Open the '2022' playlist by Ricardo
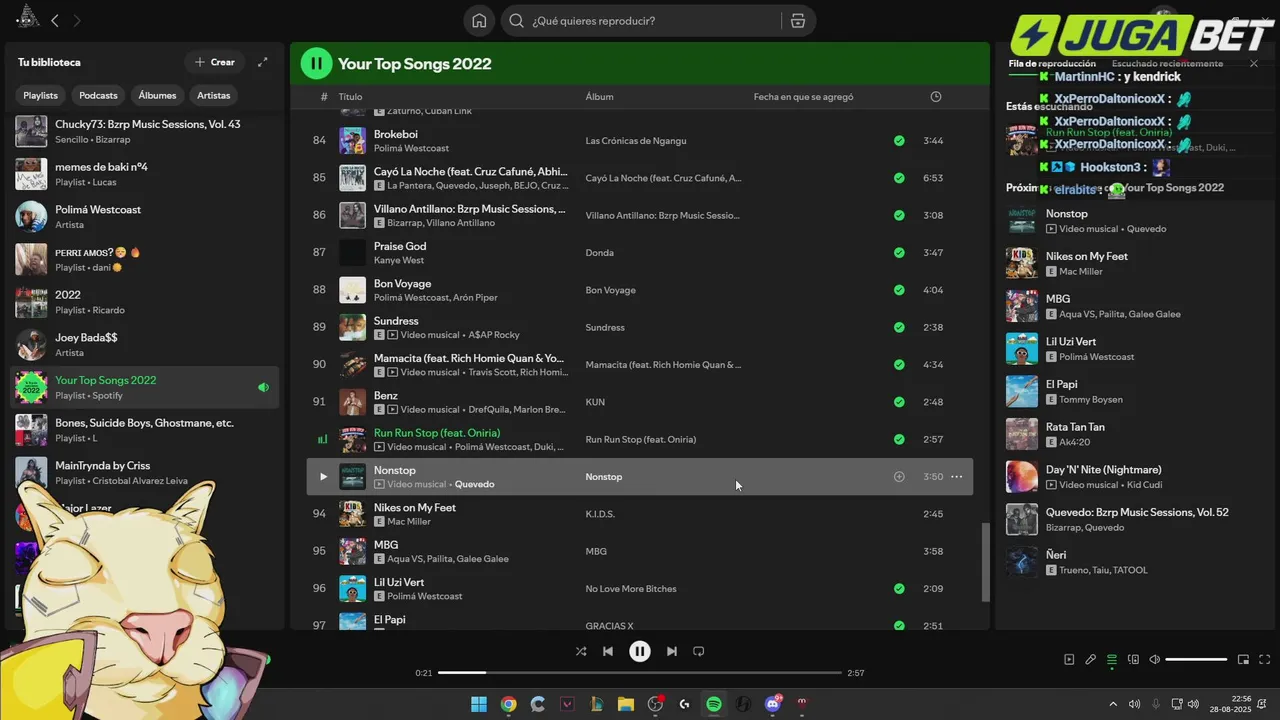The height and width of the screenshot is (720, 1280). coord(145,302)
